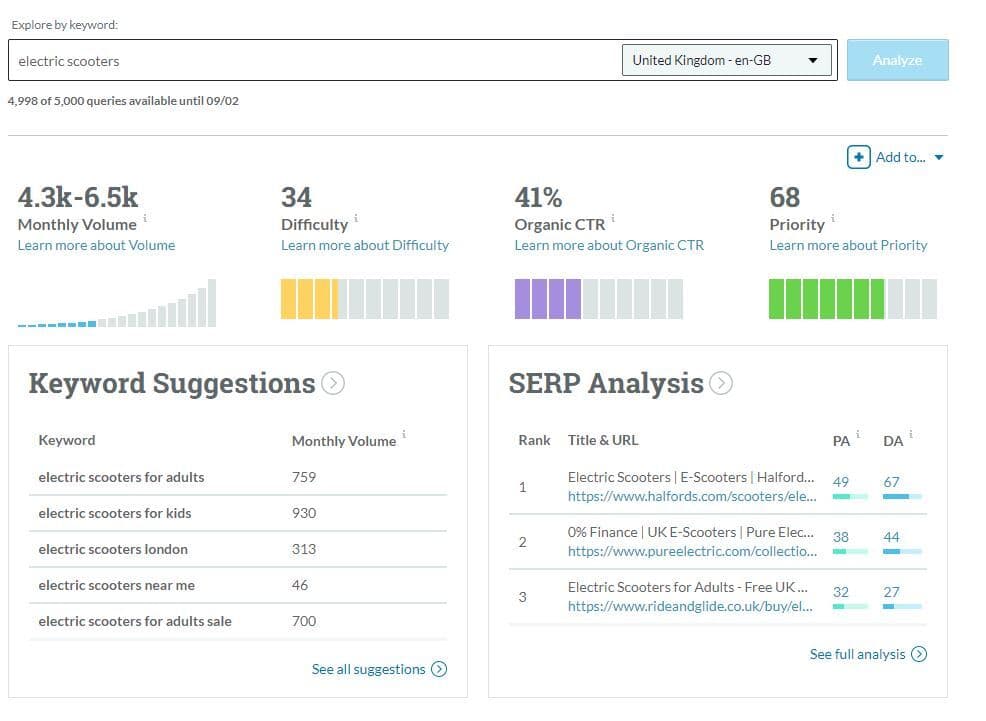Click the arrow icon after See all suggestions

[439, 669]
